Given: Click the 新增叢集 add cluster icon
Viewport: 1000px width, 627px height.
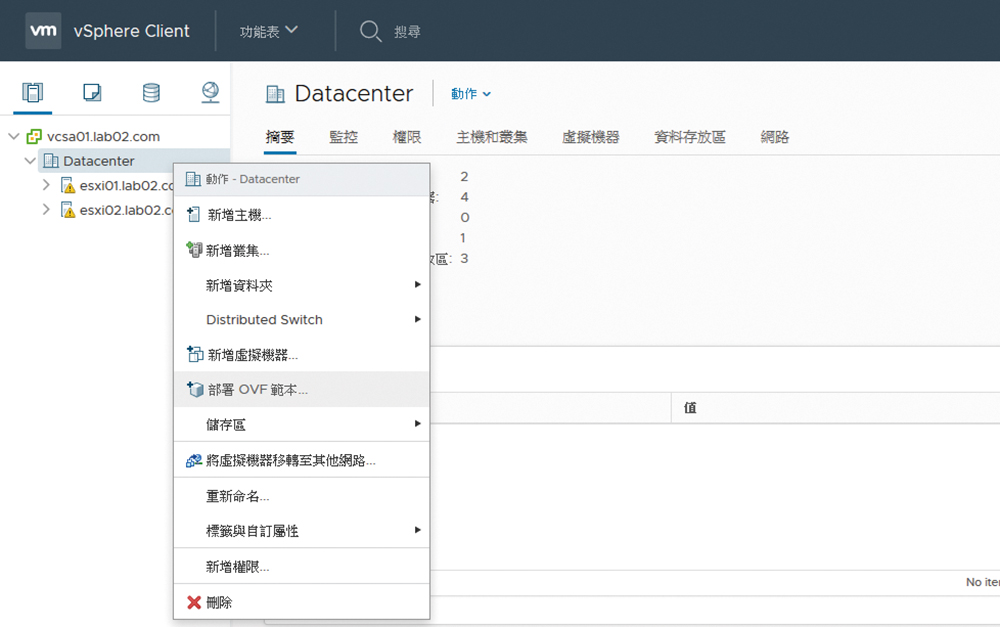Looking at the screenshot, I should 194,249.
